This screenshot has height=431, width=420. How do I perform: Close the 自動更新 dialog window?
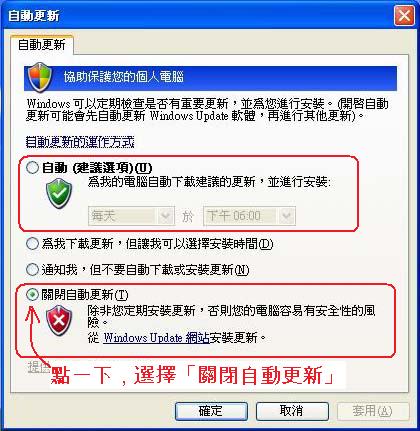(404, 16)
